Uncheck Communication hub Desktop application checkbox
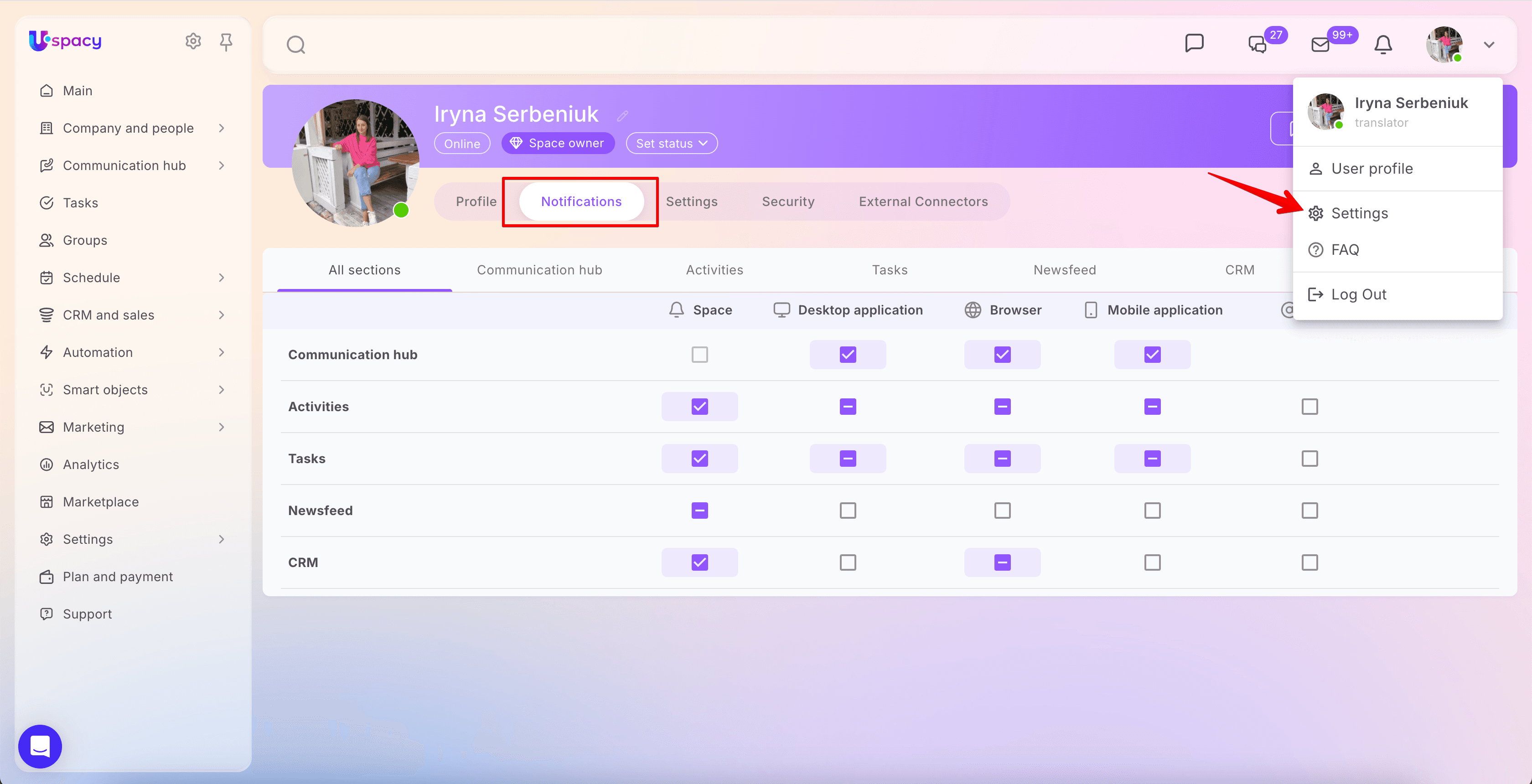This screenshot has height=784, width=1532. point(848,355)
